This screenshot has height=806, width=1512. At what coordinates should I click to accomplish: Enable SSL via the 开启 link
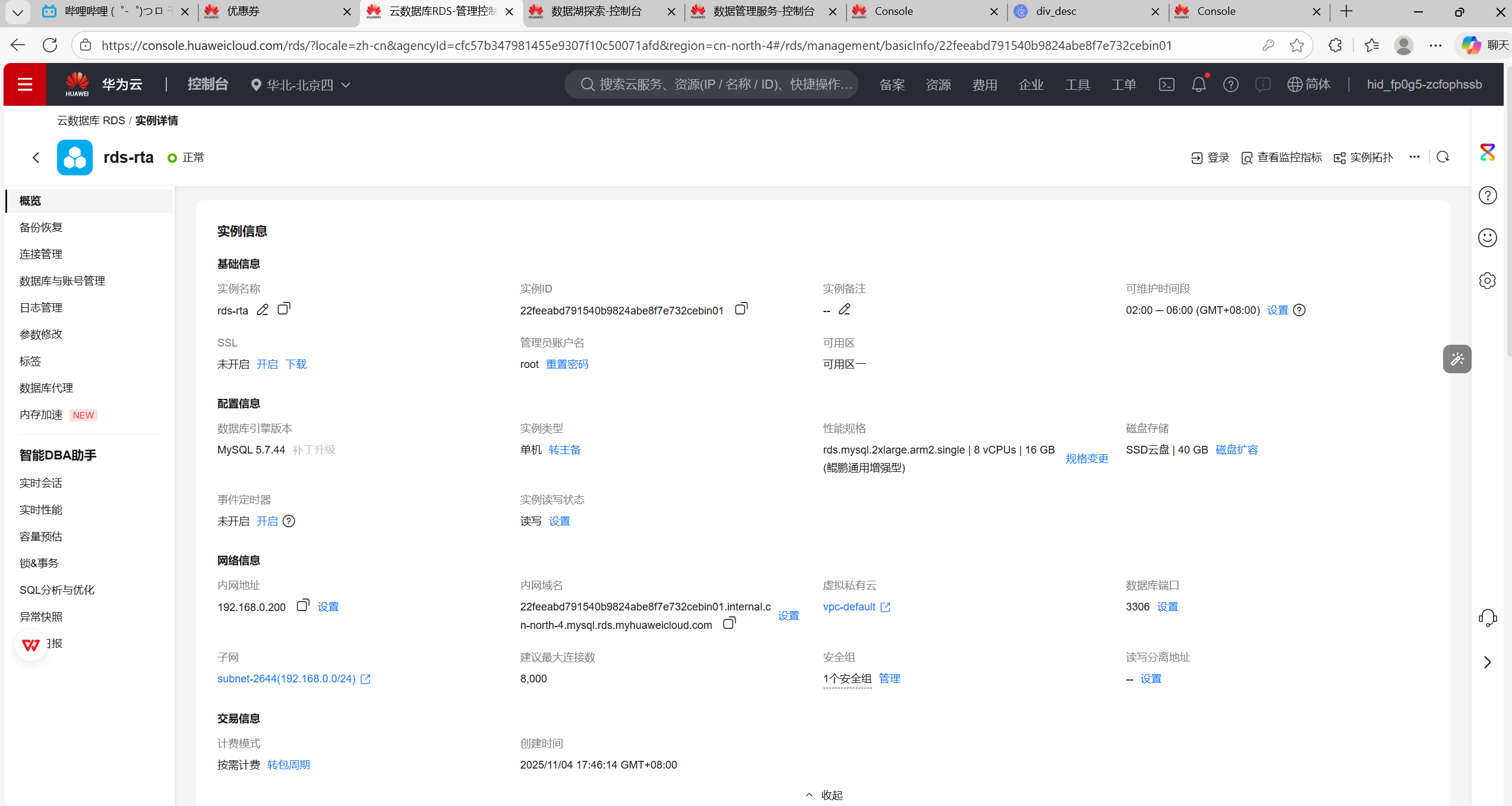pos(267,364)
